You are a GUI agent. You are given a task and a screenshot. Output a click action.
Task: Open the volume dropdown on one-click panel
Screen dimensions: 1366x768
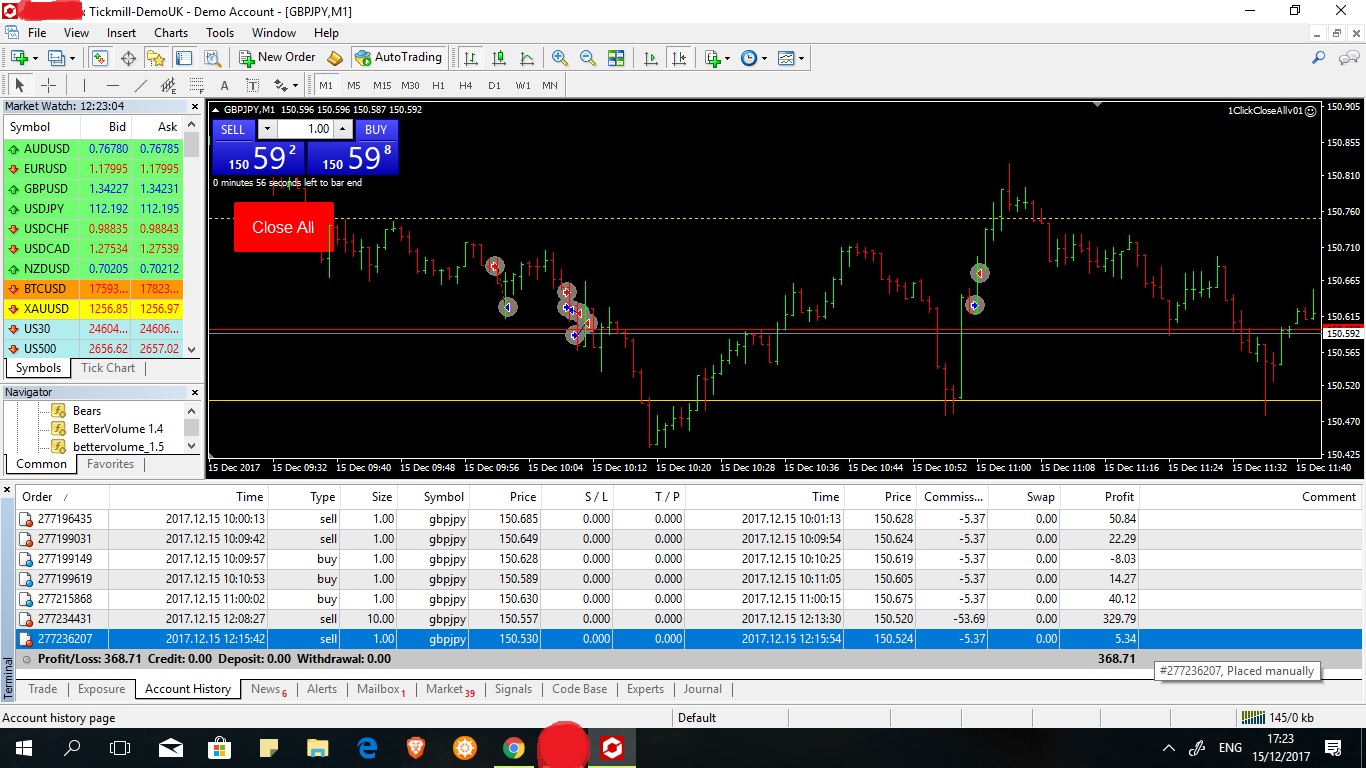267,129
